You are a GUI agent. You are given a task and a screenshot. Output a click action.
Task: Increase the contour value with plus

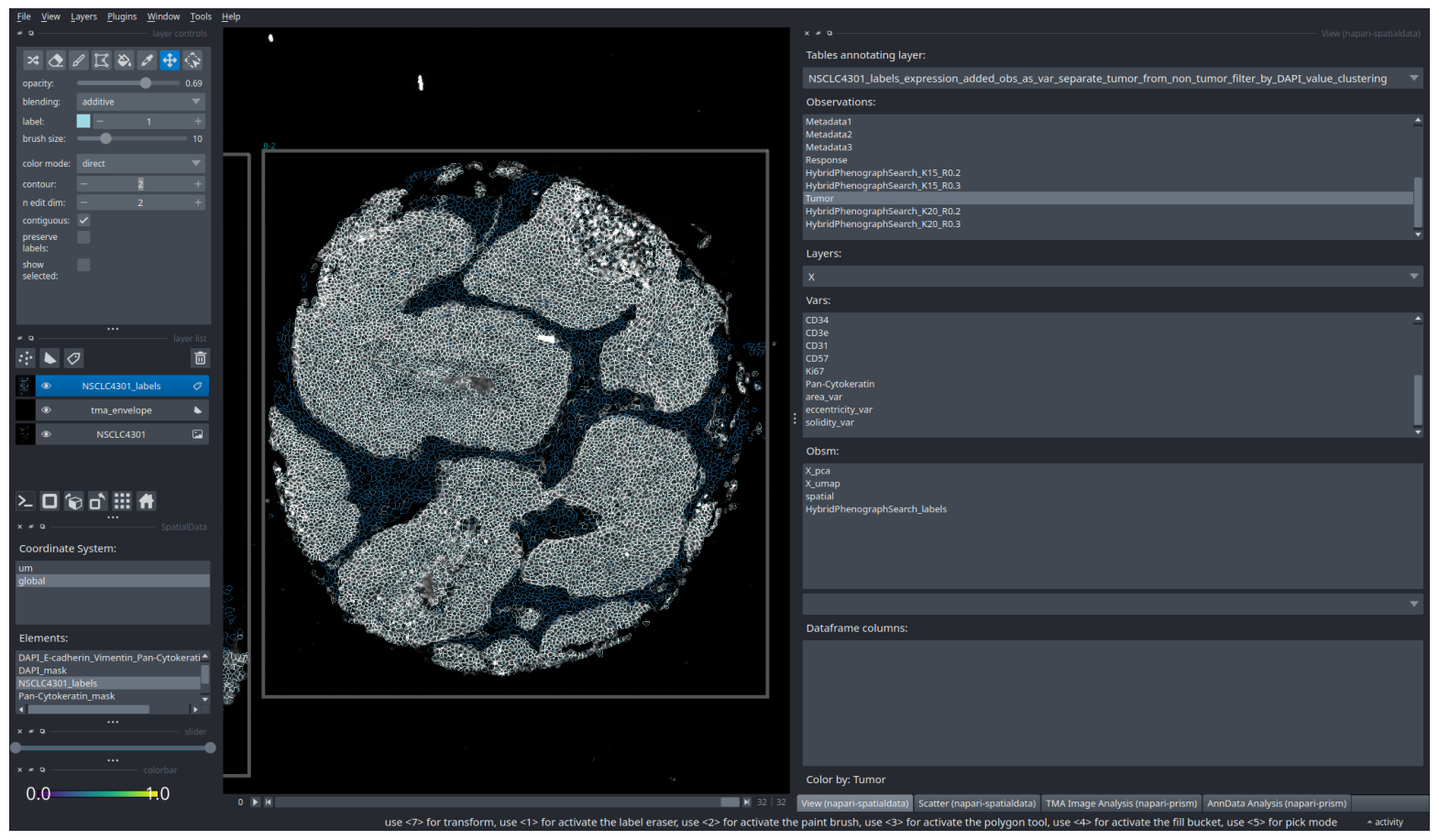coord(197,184)
